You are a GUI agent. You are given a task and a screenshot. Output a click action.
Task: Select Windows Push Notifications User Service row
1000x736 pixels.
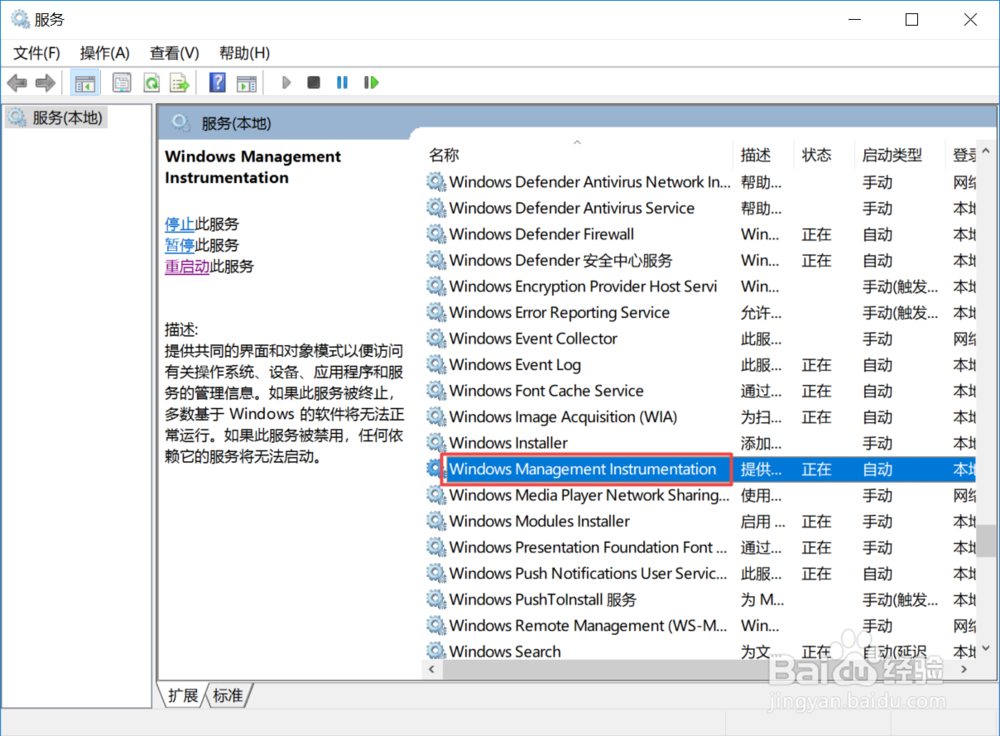click(x=700, y=574)
